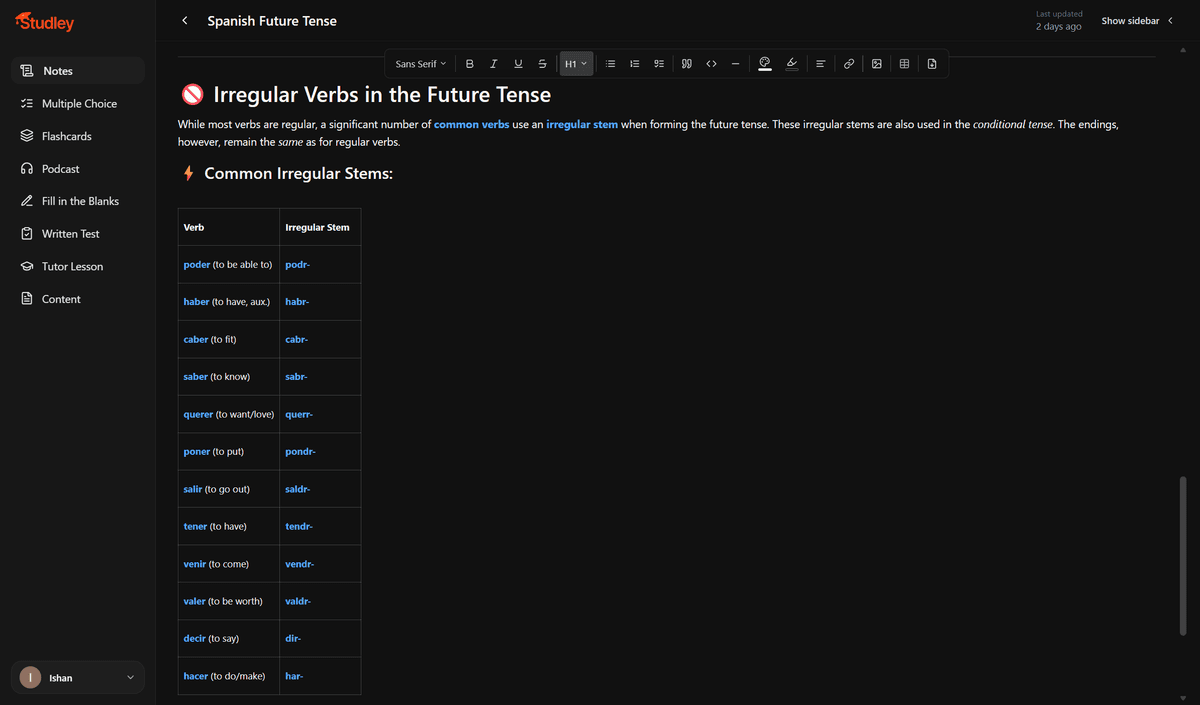The image size is (1200, 705).
Task: Toggle bold formatting in the toolbar
Action: pos(470,64)
